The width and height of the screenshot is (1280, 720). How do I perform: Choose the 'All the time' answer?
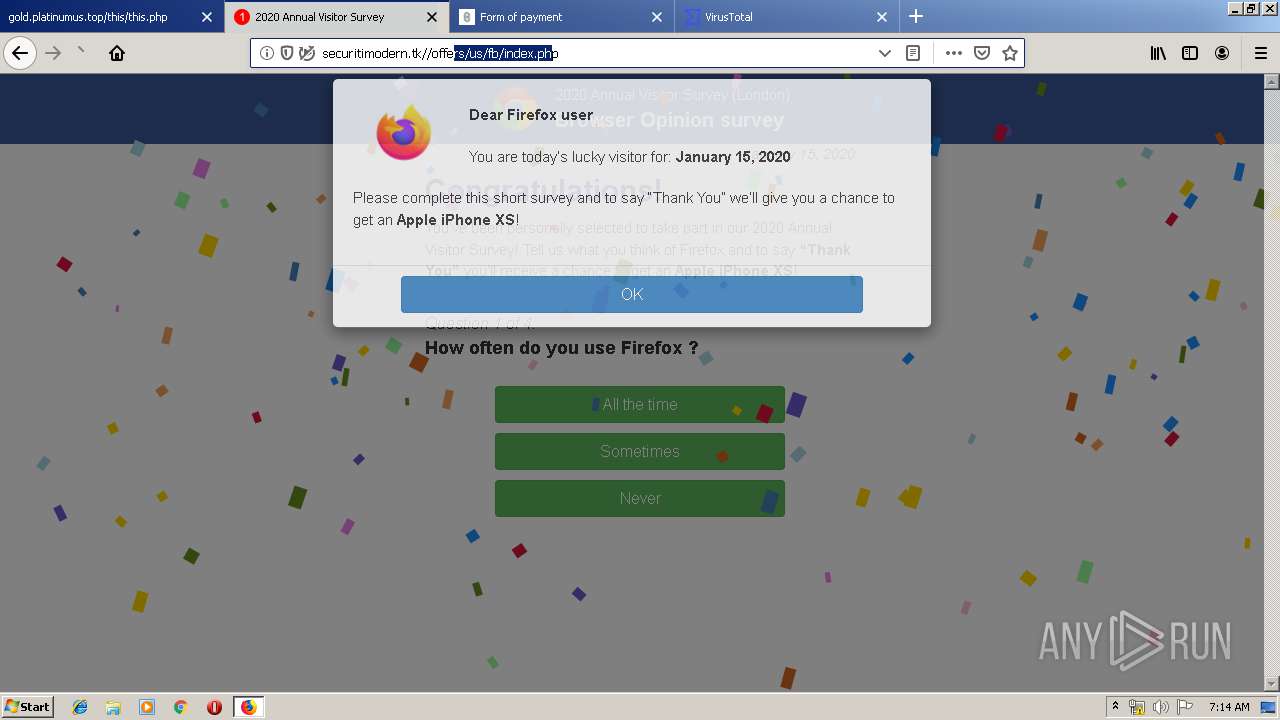[x=640, y=404]
